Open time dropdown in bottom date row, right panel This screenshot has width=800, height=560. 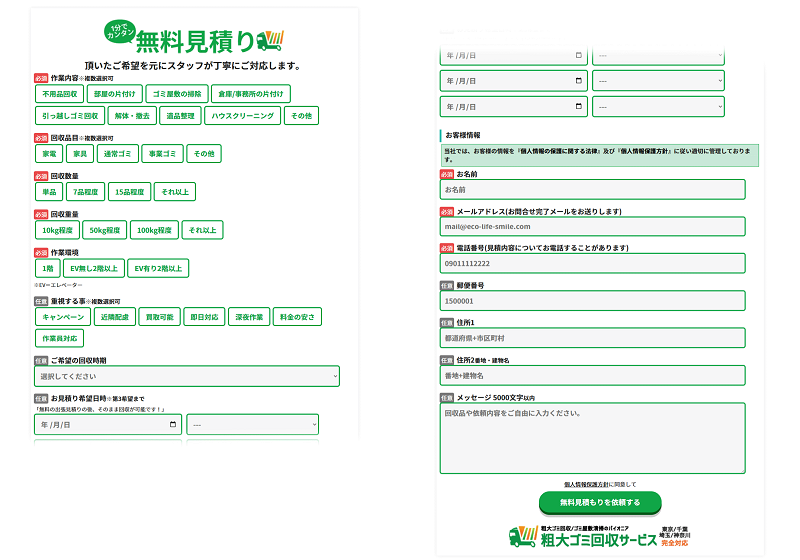(x=658, y=107)
